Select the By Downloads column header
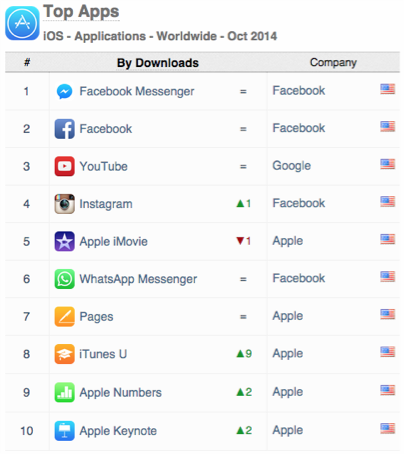This screenshot has height=454, width=404. [x=158, y=63]
